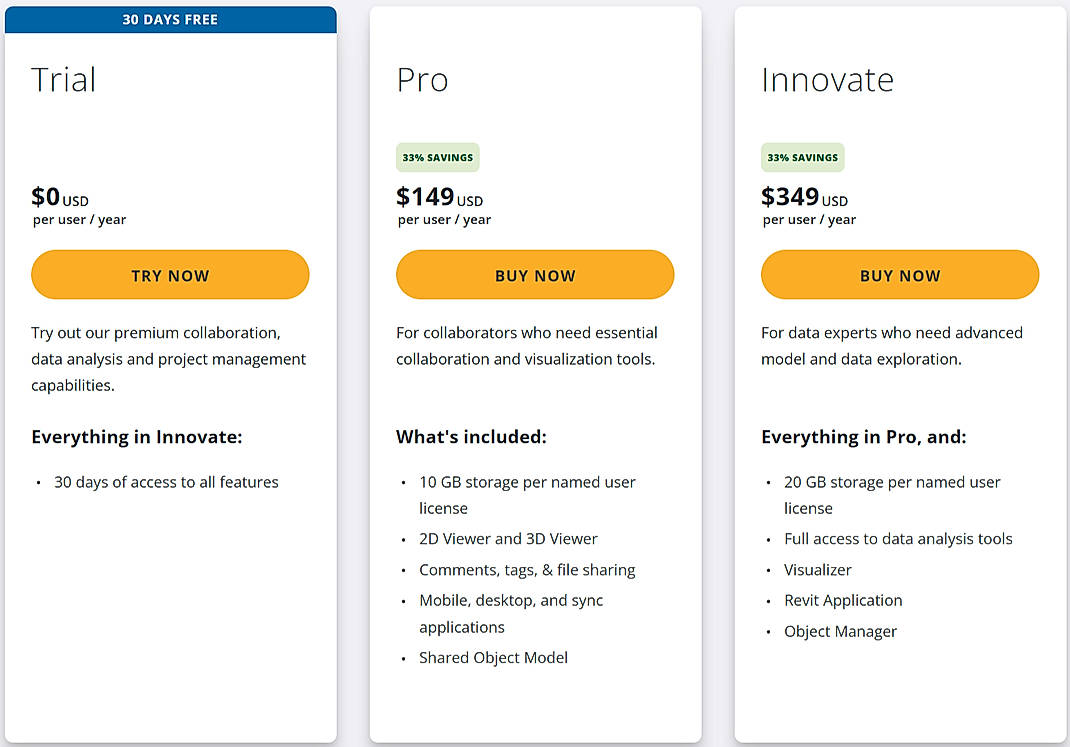Select the Pro plan heading

point(422,80)
